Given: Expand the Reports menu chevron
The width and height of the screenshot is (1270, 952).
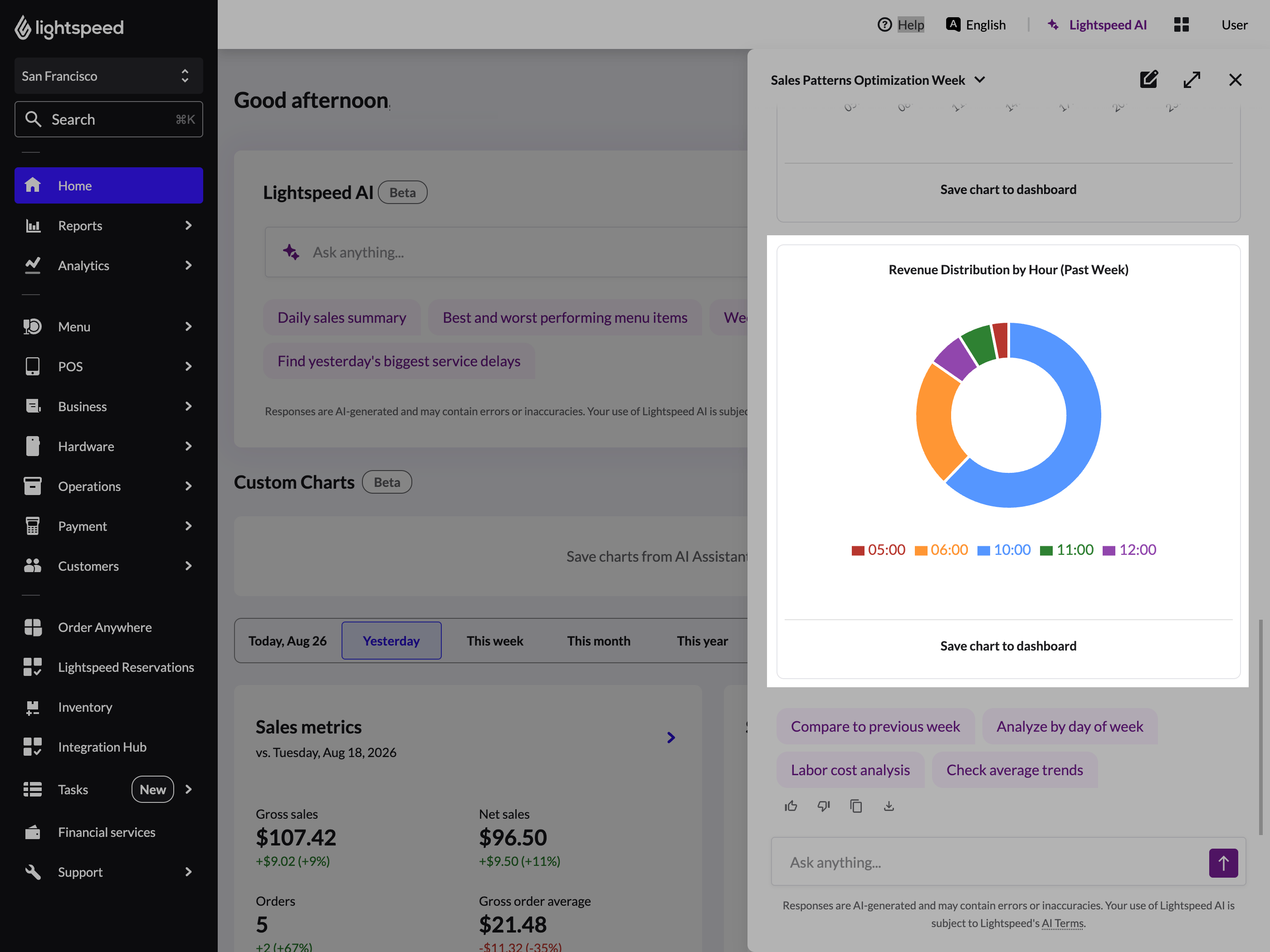Looking at the screenshot, I should coord(188,225).
